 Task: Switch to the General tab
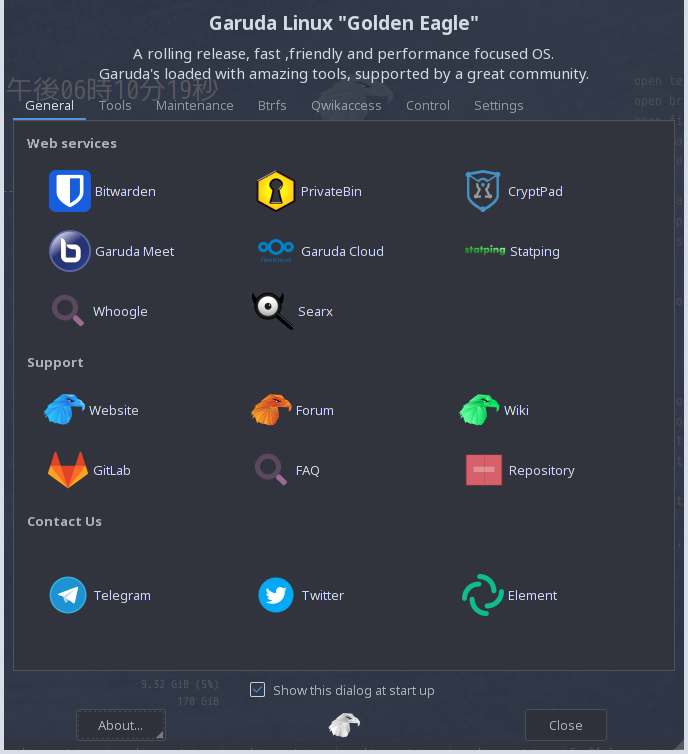pyautogui.click(x=50, y=105)
